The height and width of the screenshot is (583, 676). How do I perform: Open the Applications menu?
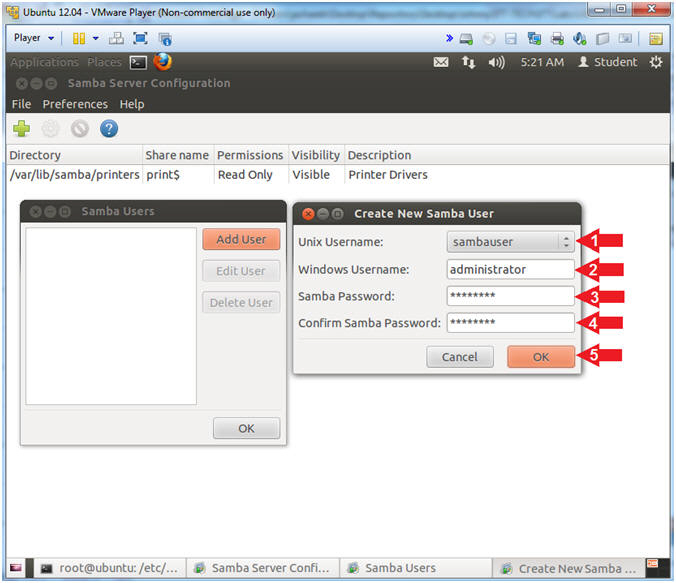tap(44, 63)
